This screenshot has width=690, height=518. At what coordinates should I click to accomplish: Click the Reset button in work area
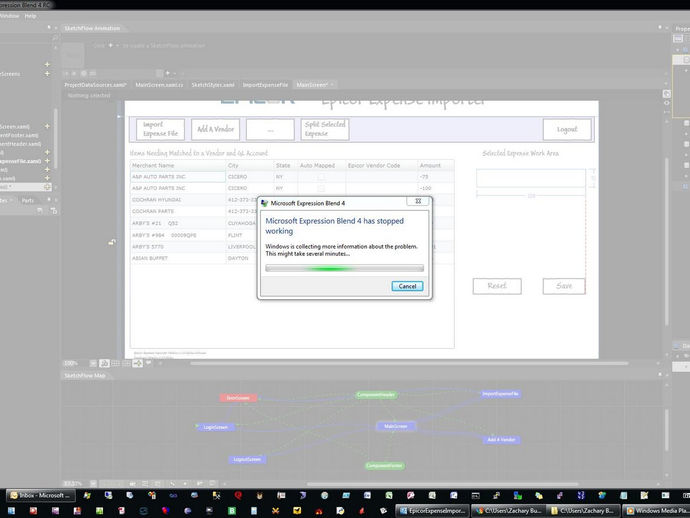tap(497, 286)
